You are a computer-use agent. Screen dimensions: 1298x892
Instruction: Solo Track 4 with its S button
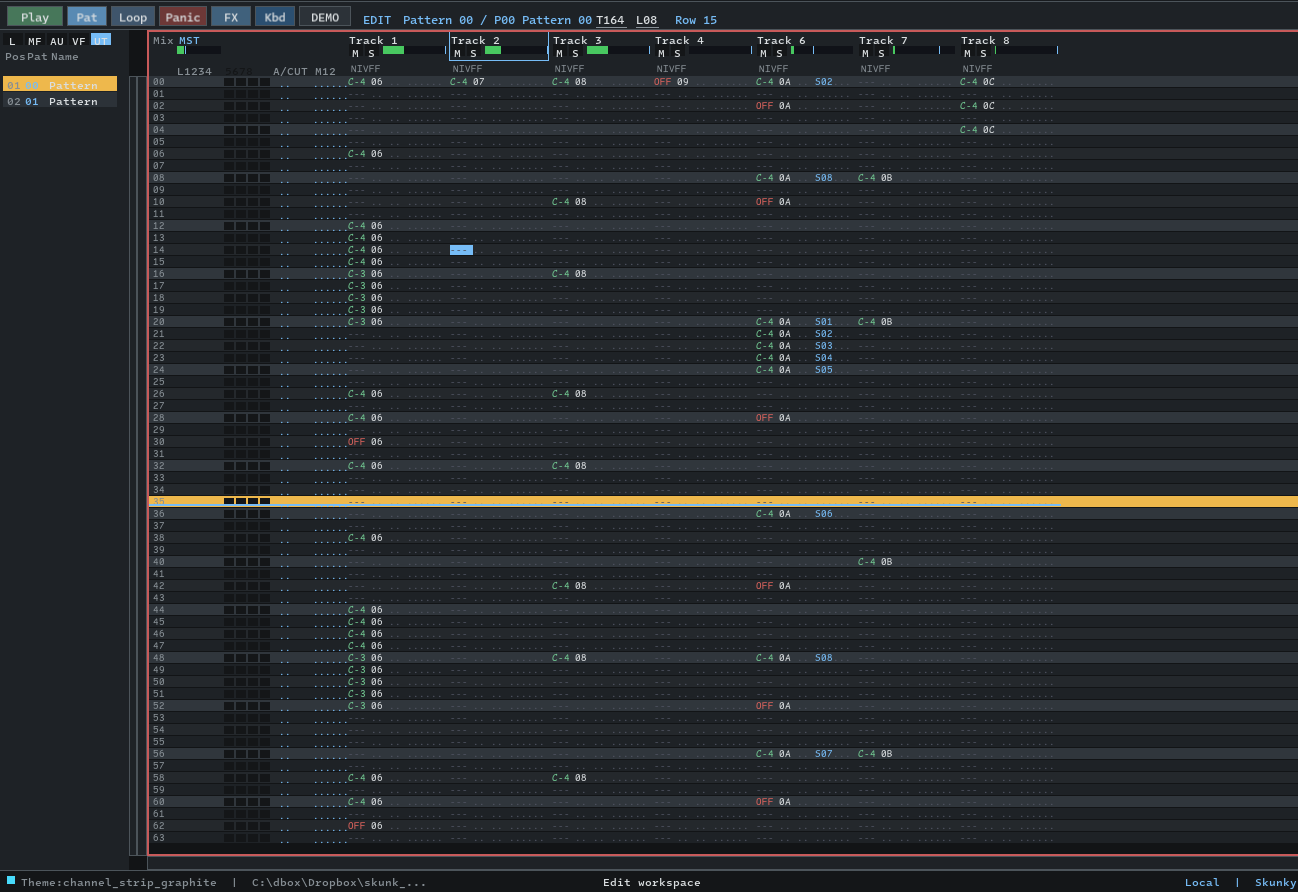(x=677, y=53)
